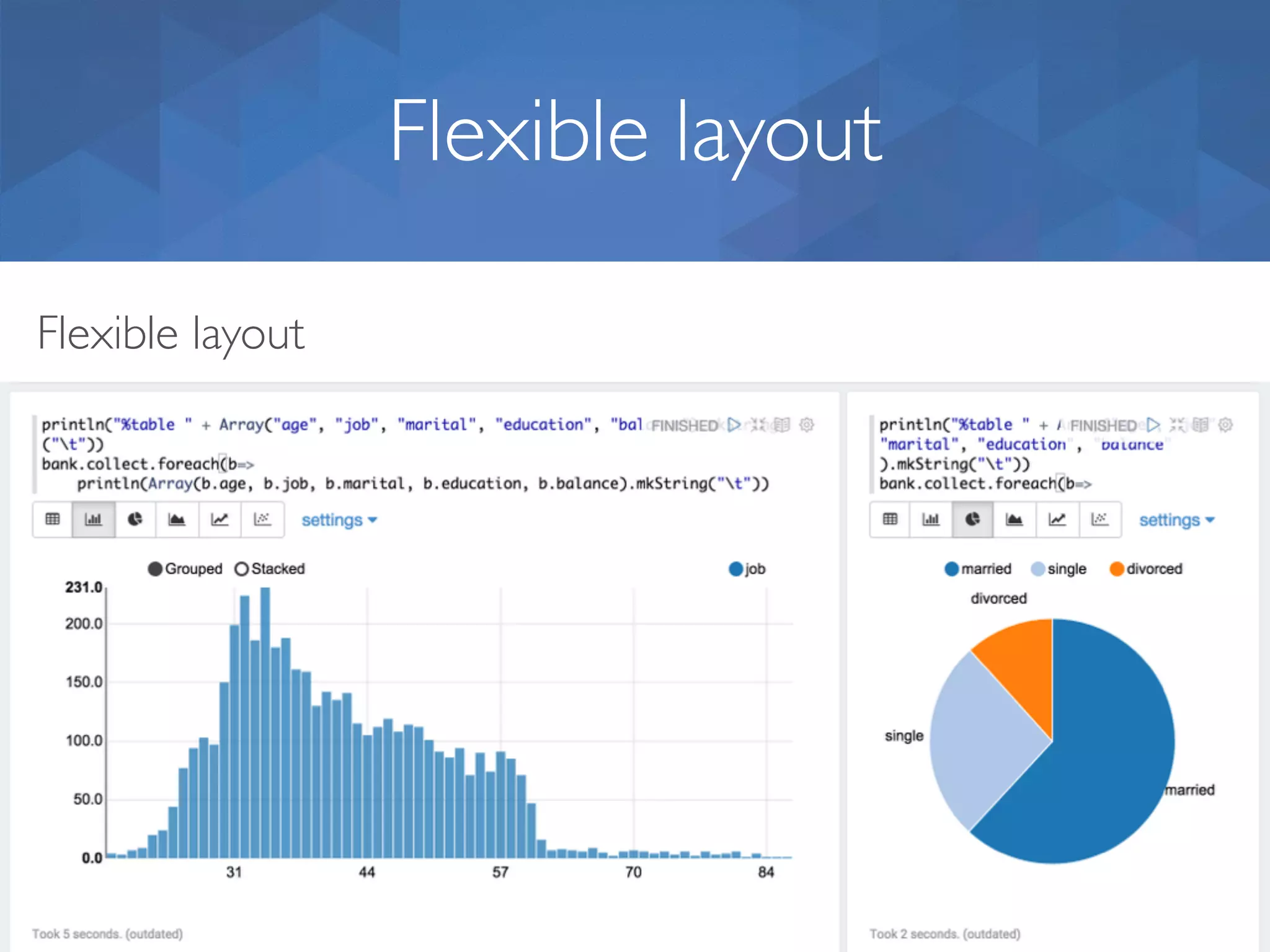The image size is (1270, 952).
Task: Click FINISHED status in right paragraph
Action: 1103,426
